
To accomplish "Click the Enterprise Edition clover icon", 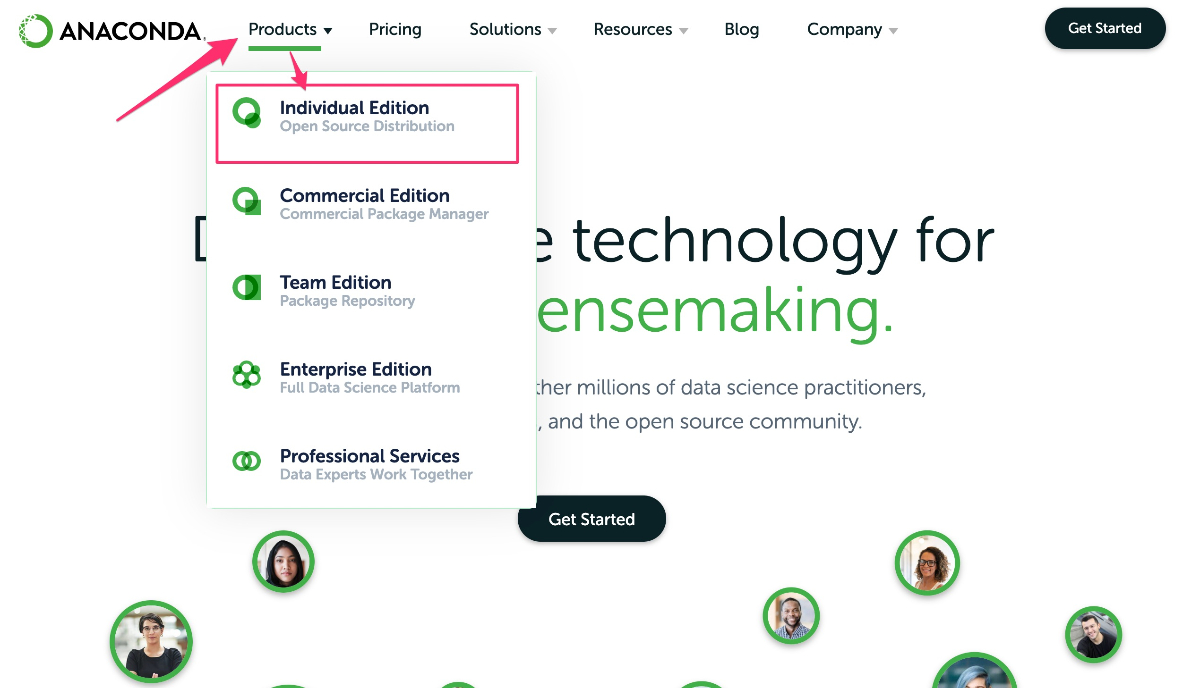I will (x=246, y=375).
